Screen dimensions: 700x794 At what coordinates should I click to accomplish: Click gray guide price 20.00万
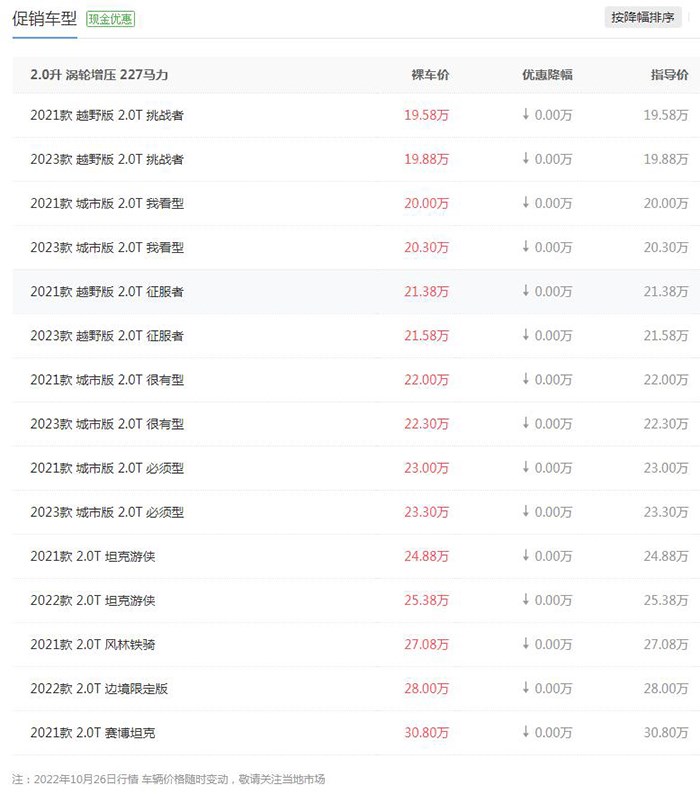pyautogui.click(x=666, y=204)
